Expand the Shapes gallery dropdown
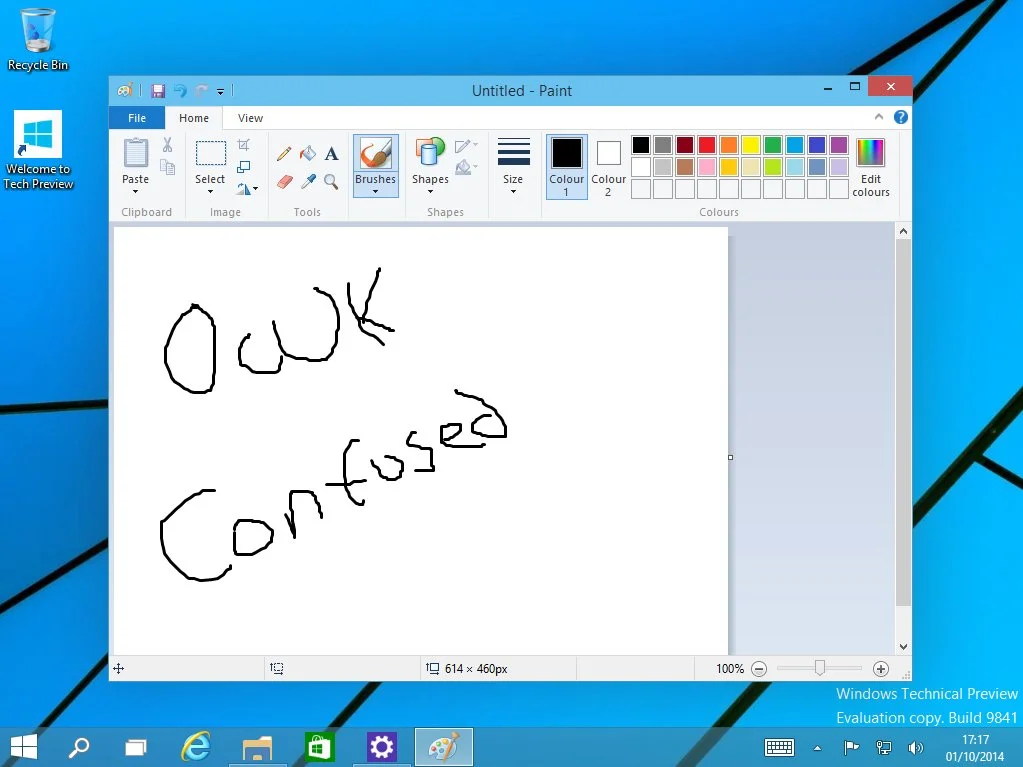The image size is (1023, 767). [430, 192]
